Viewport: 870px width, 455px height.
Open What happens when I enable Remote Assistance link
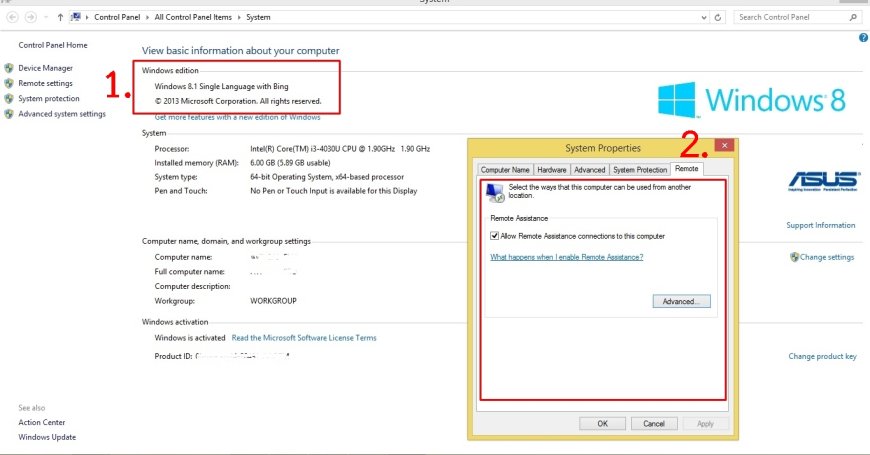pos(566,257)
